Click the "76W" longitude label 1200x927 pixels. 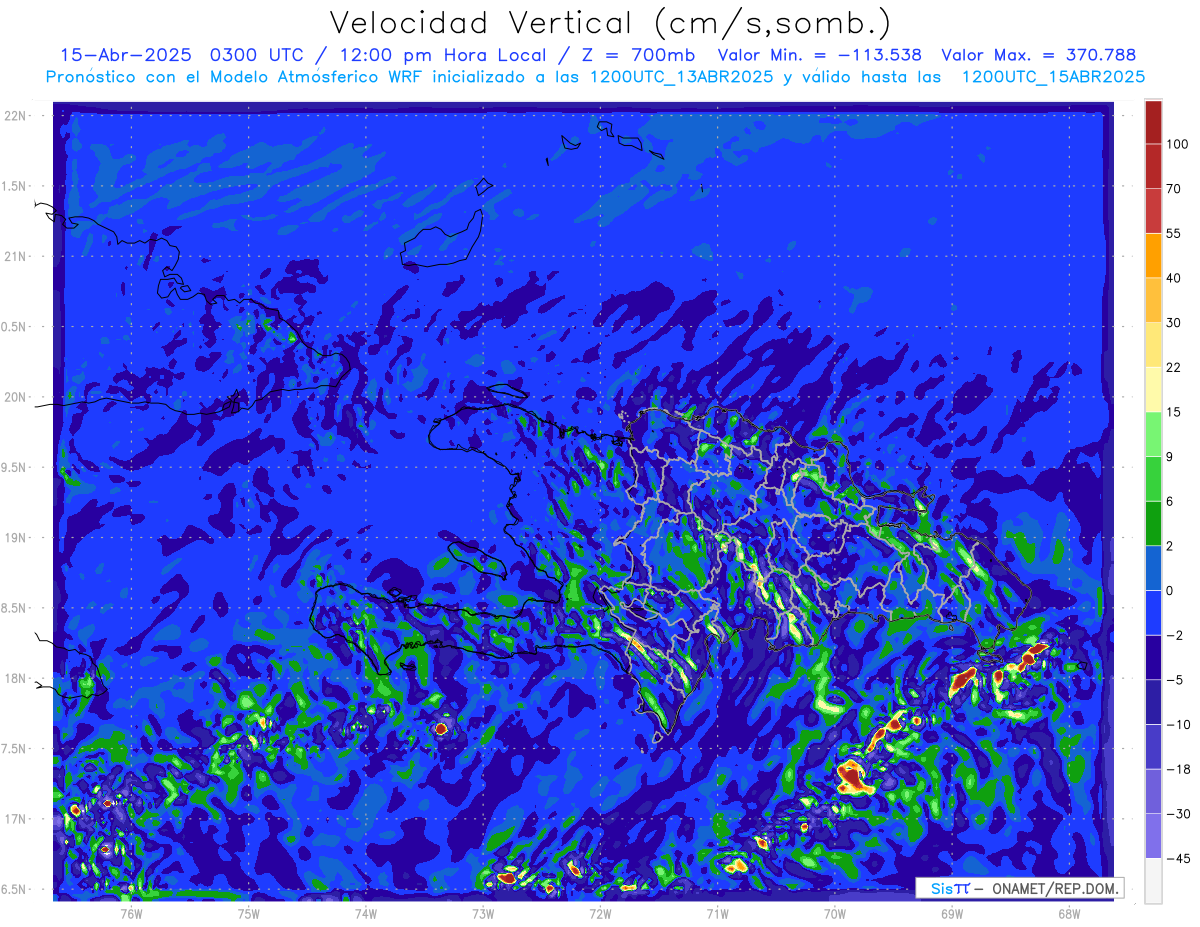pos(131,913)
